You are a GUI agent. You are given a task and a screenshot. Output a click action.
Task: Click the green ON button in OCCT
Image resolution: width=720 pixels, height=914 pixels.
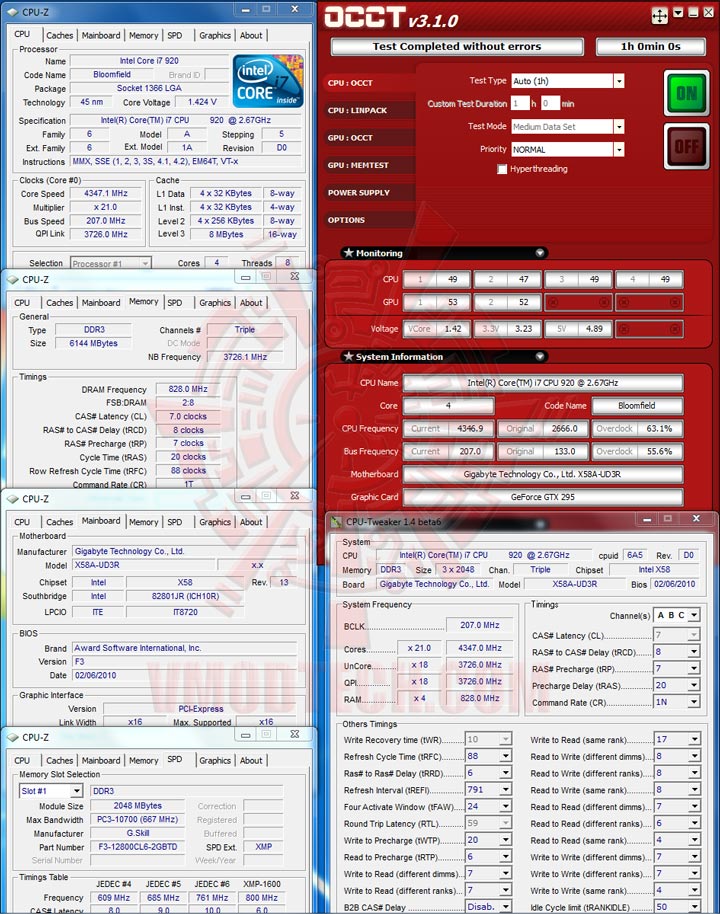click(x=686, y=93)
